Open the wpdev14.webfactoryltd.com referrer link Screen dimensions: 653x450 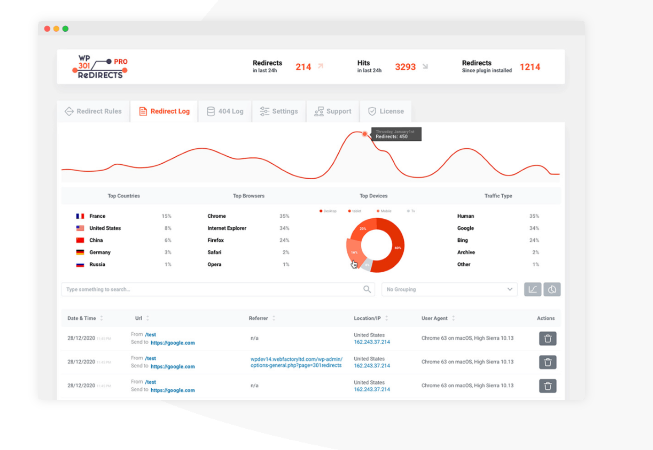point(296,362)
